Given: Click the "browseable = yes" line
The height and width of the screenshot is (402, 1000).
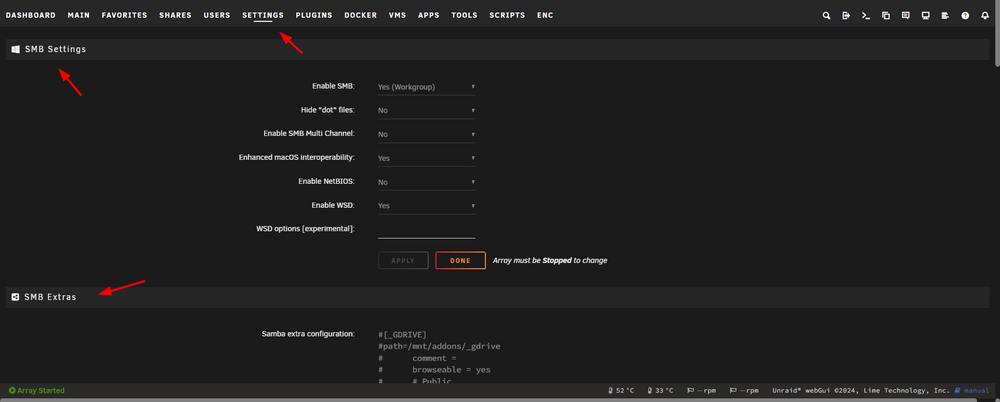Looking at the screenshot, I should pyautogui.click(x=451, y=370).
